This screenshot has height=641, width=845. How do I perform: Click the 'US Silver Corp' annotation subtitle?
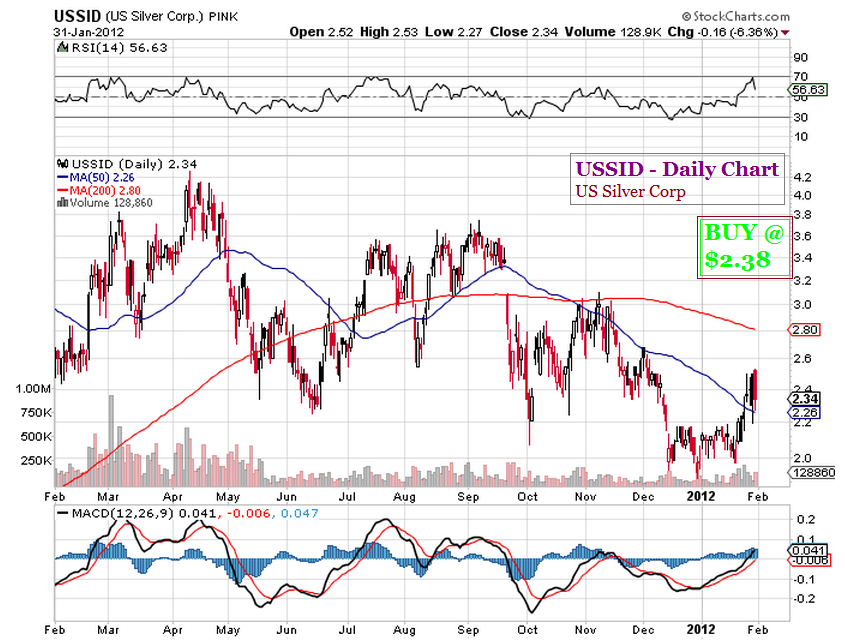(x=630, y=191)
